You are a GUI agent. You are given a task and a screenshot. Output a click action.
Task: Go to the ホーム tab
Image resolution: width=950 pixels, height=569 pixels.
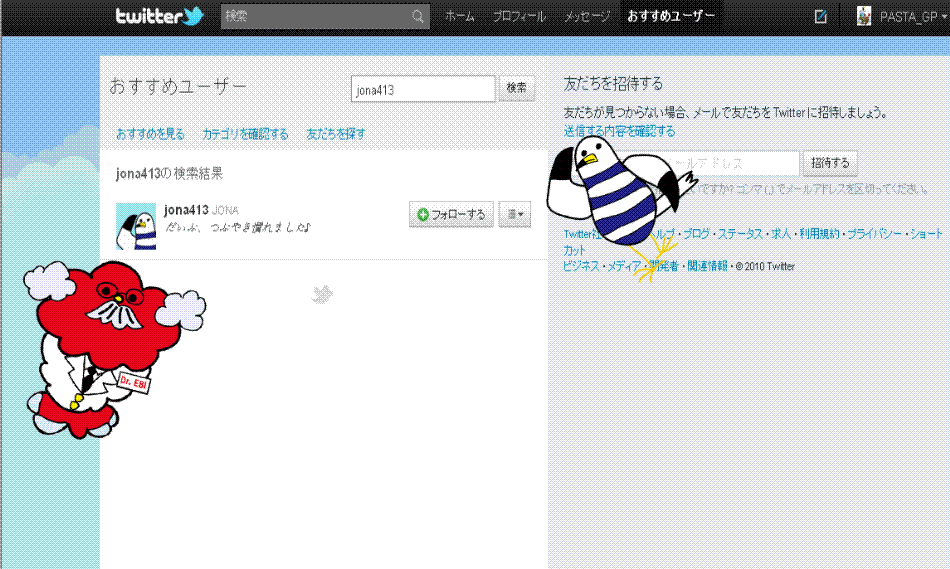tap(460, 16)
